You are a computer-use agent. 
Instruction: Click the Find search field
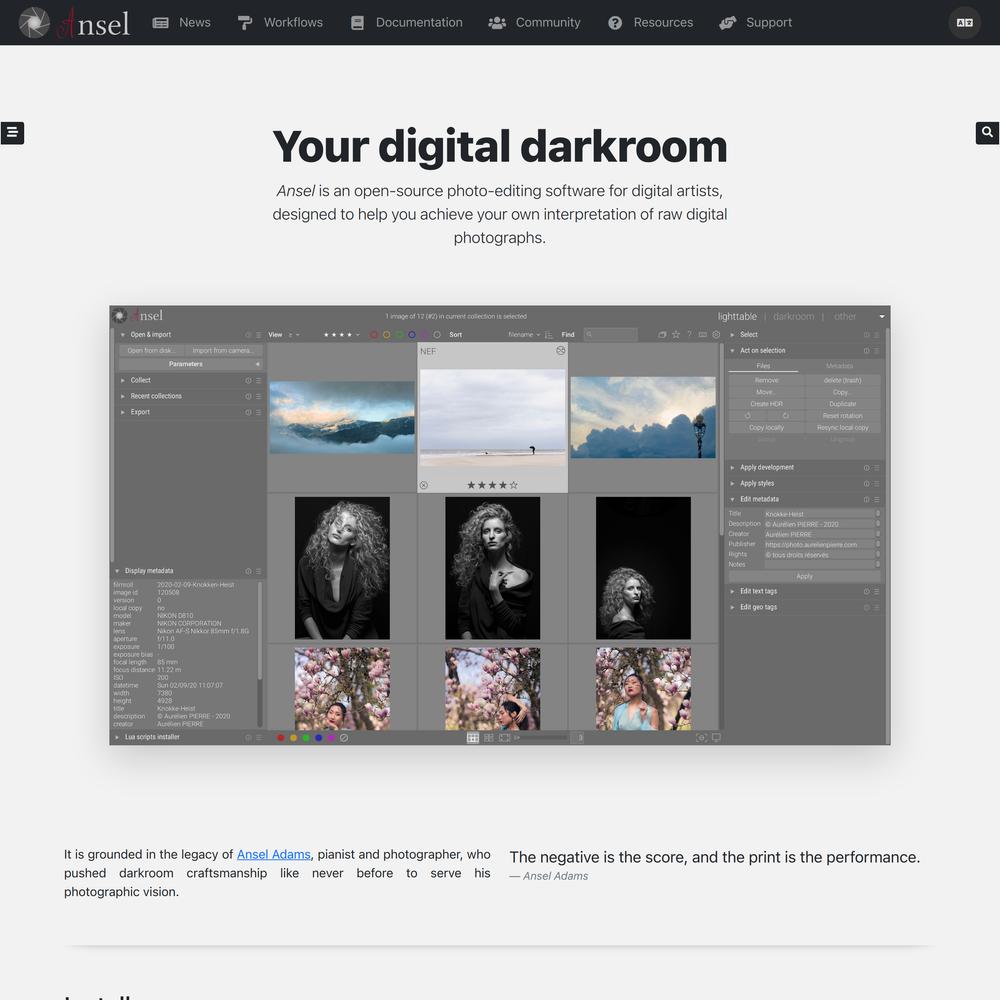point(610,334)
